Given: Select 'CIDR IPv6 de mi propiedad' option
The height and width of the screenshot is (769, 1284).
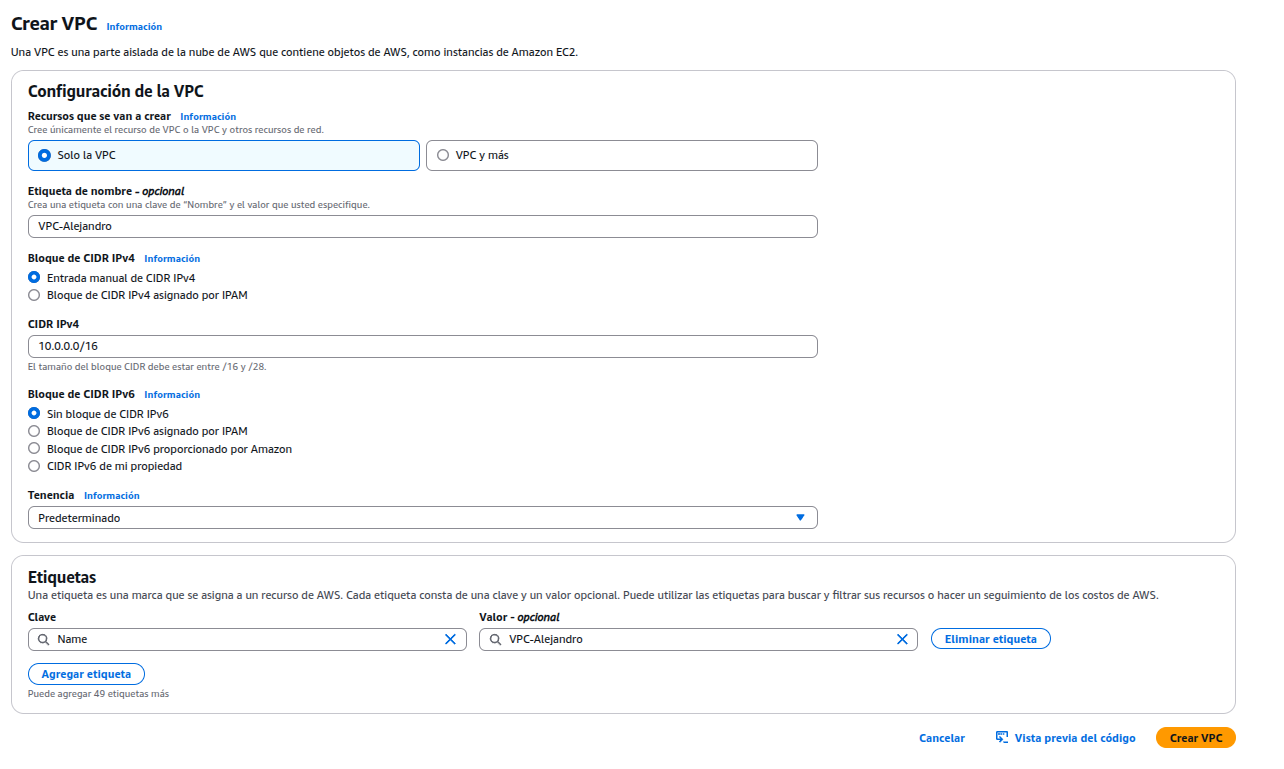Looking at the screenshot, I should point(35,466).
